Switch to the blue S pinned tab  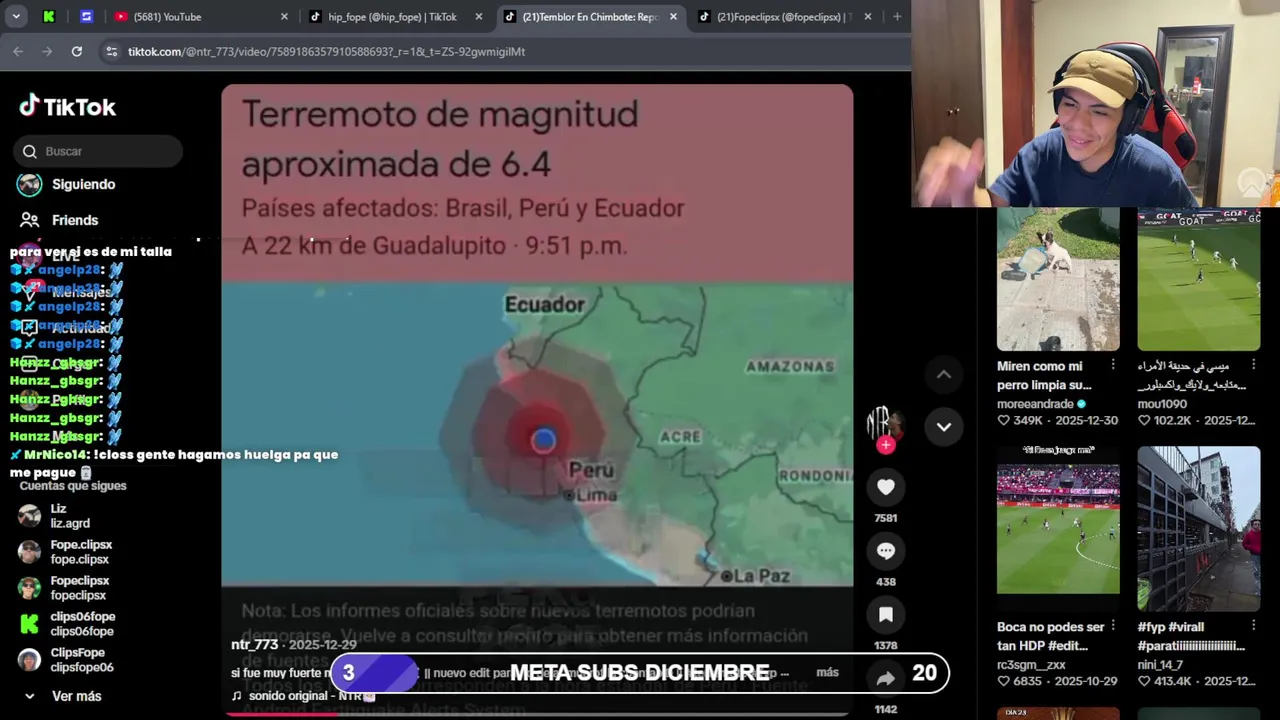pos(86,17)
